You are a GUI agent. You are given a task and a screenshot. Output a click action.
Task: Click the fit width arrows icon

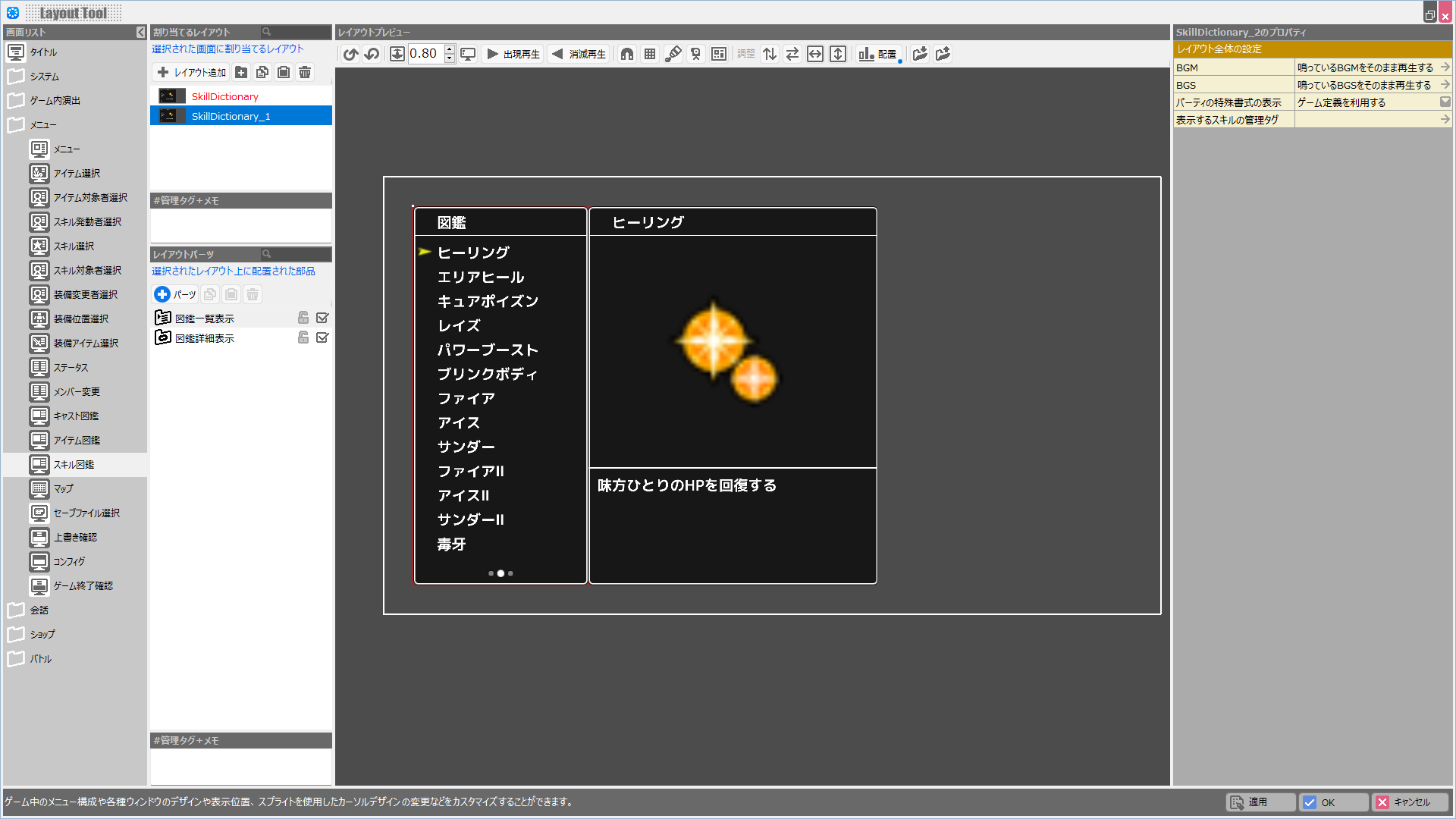[x=815, y=54]
